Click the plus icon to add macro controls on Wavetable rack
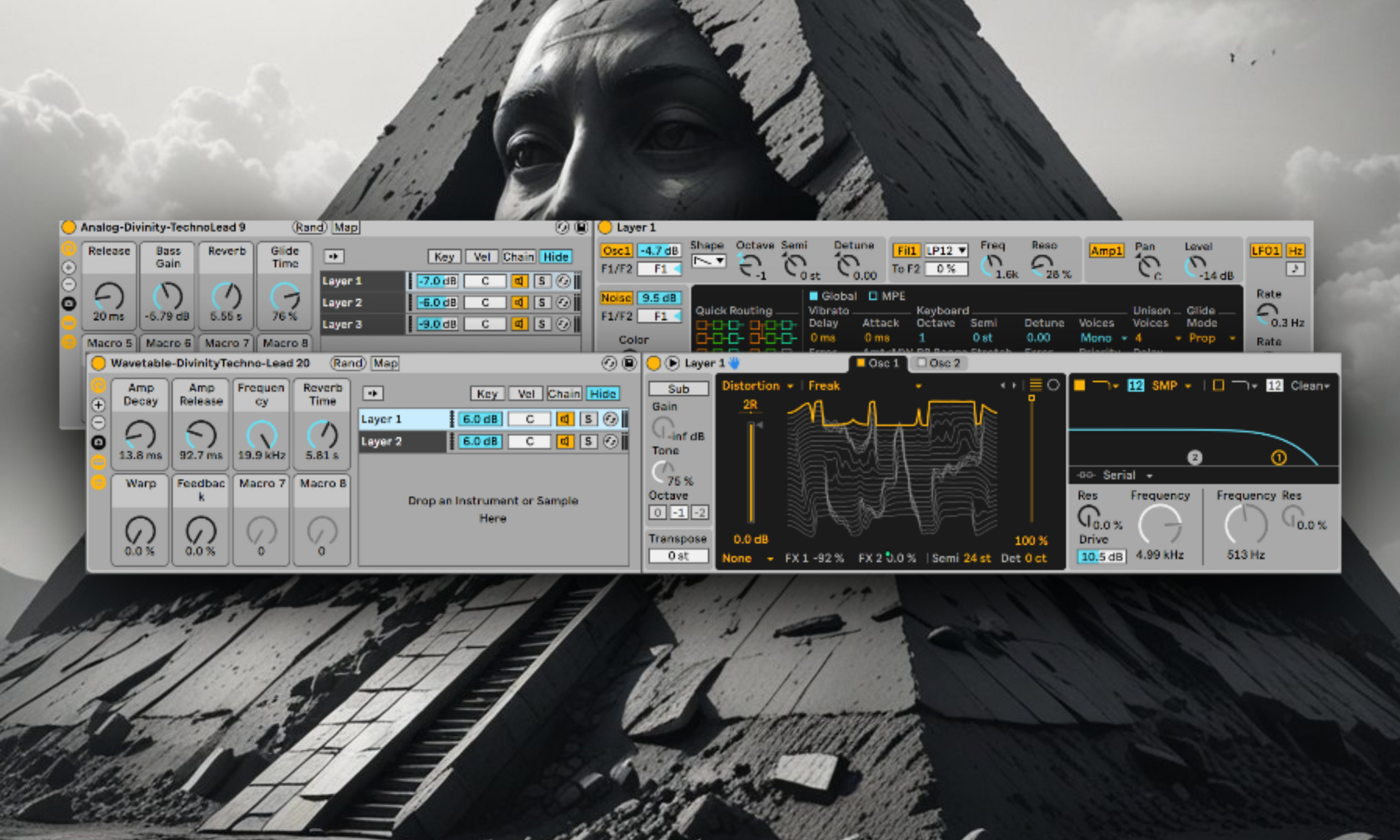1400x840 pixels. click(x=98, y=405)
